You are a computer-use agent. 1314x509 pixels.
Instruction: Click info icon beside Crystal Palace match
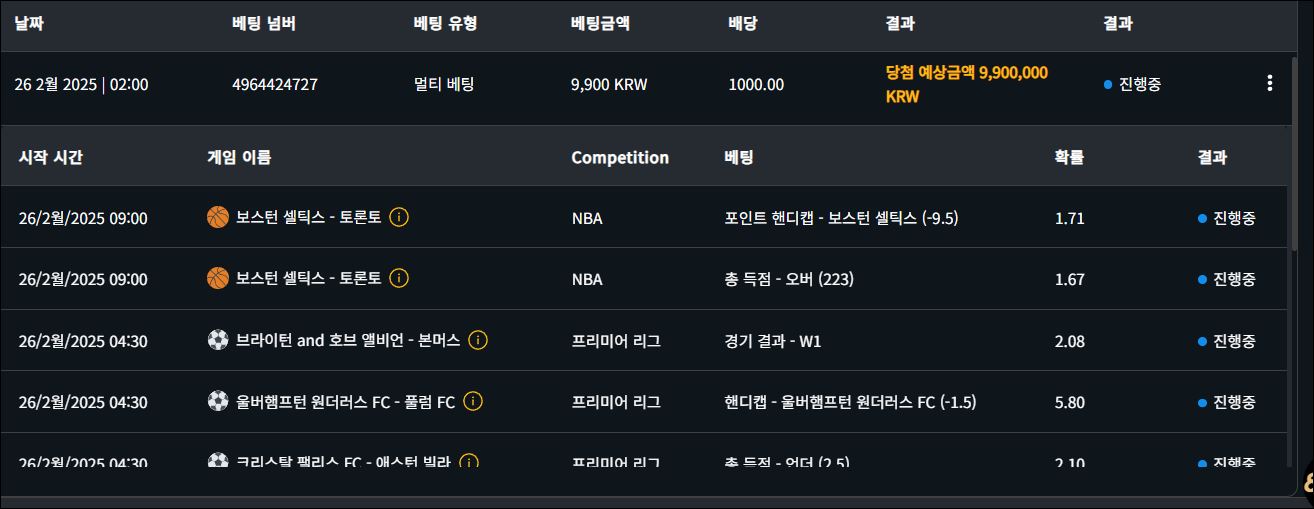pyautogui.click(x=468, y=462)
